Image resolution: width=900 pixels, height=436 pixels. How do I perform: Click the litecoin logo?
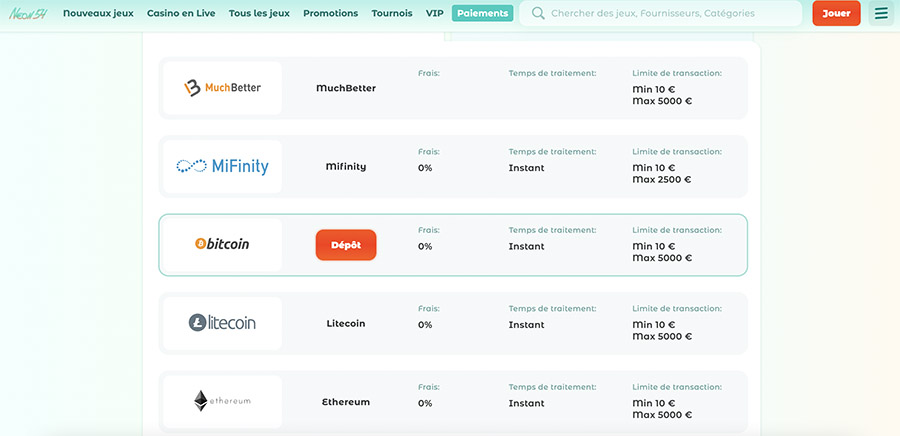222,322
